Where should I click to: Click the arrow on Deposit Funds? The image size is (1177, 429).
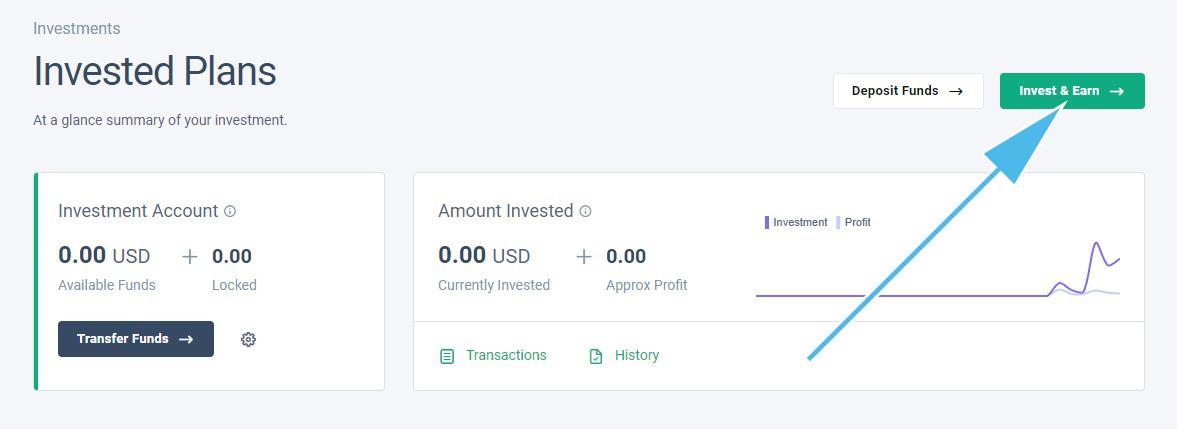(956, 91)
